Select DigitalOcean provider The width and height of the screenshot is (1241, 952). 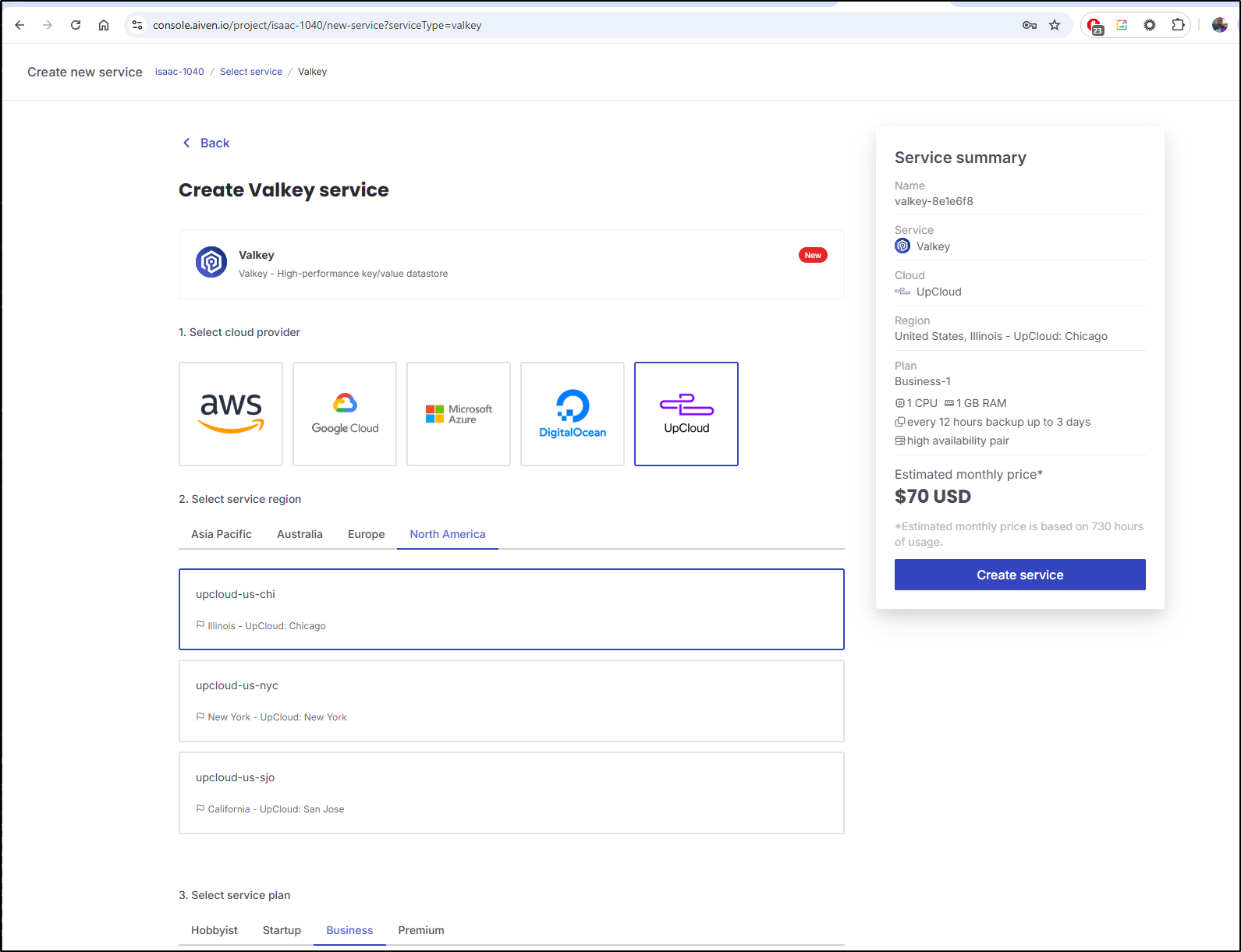(573, 414)
